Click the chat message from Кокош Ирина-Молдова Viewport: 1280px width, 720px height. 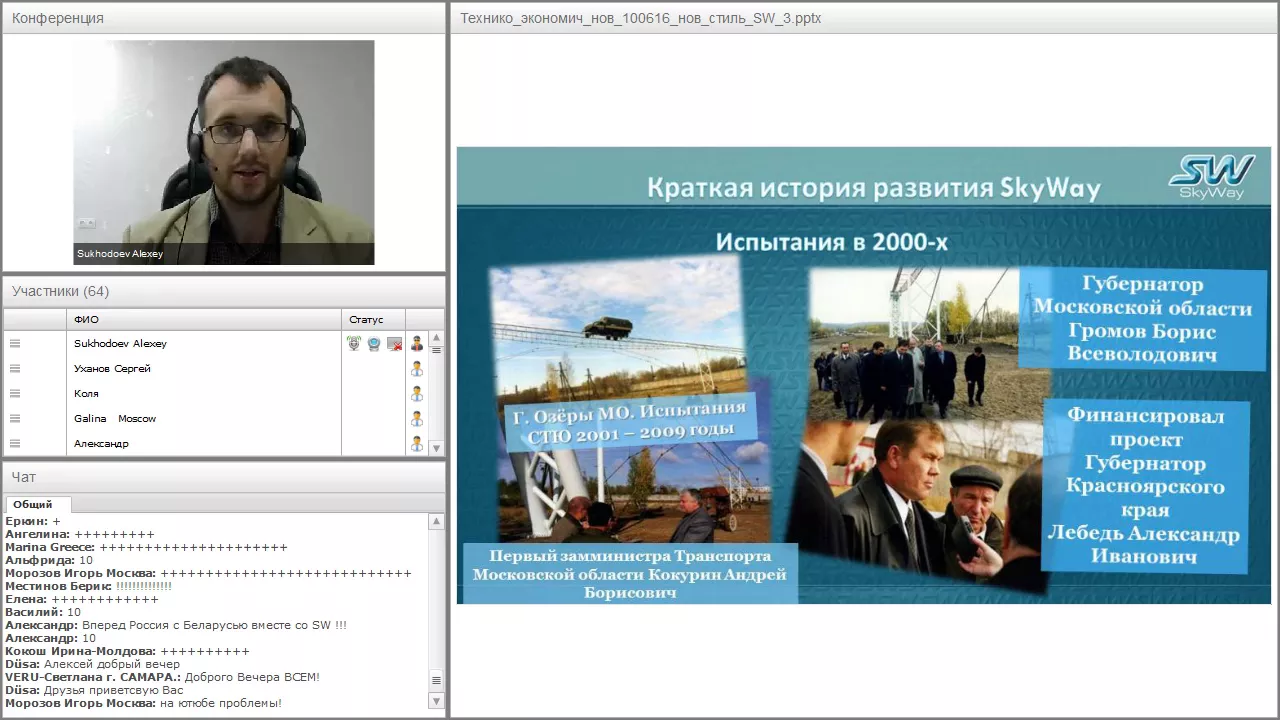[127, 652]
